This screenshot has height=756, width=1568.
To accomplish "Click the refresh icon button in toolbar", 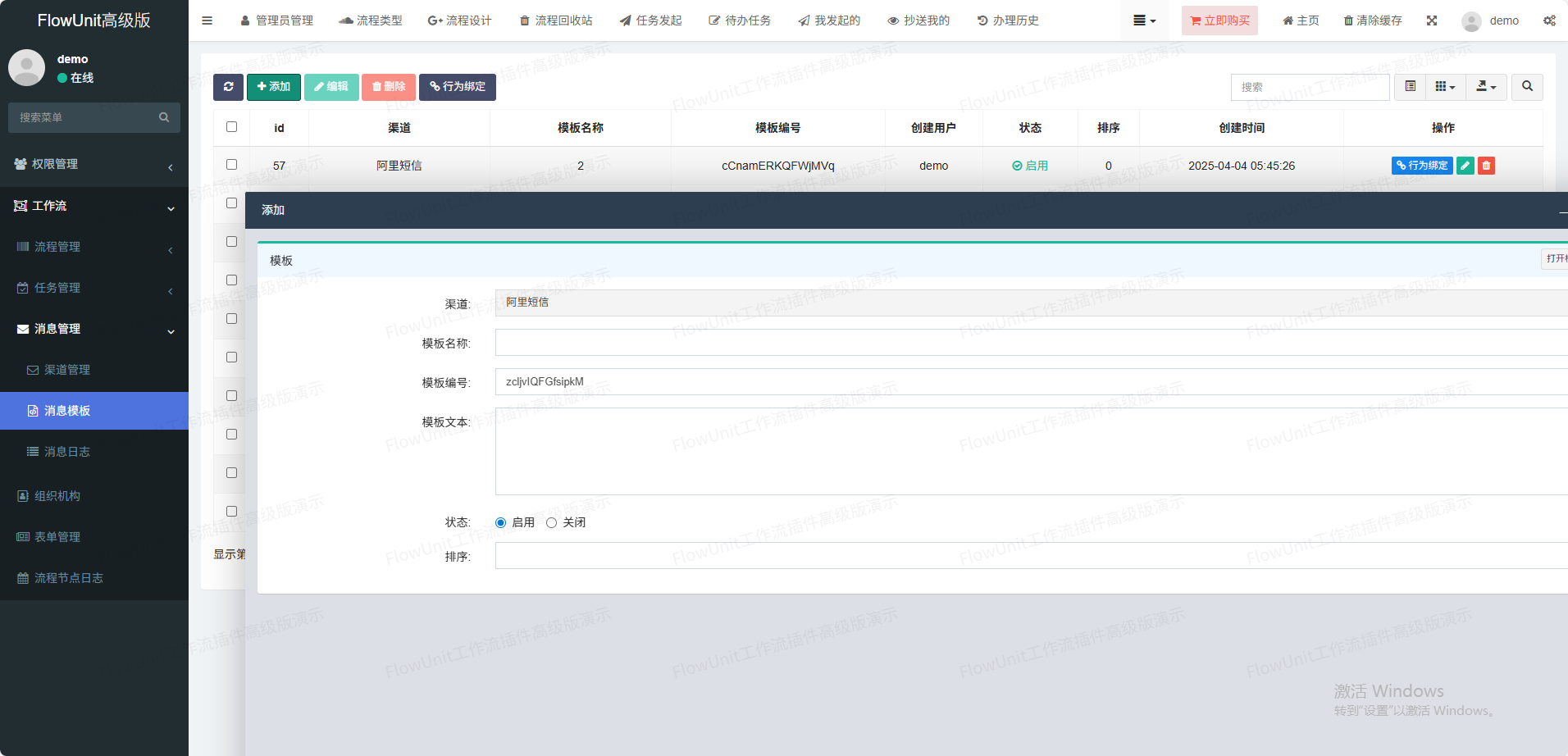I will point(228,87).
